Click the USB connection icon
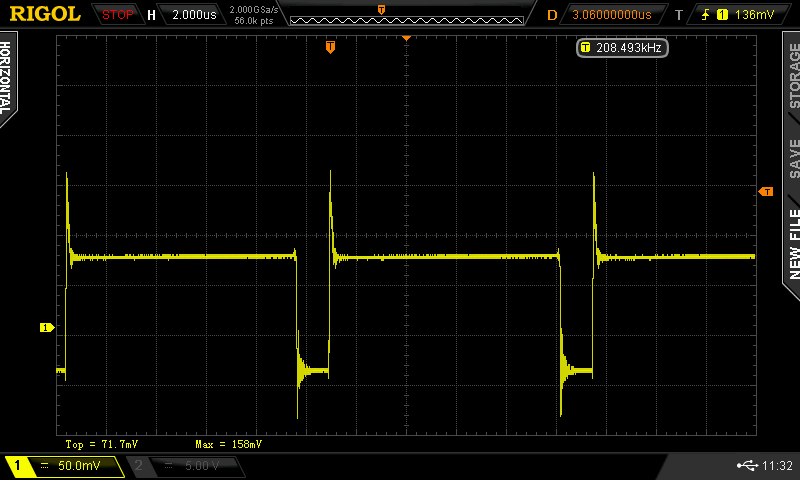The width and height of the screenshot is (800, 480). [x=746, y=465]
